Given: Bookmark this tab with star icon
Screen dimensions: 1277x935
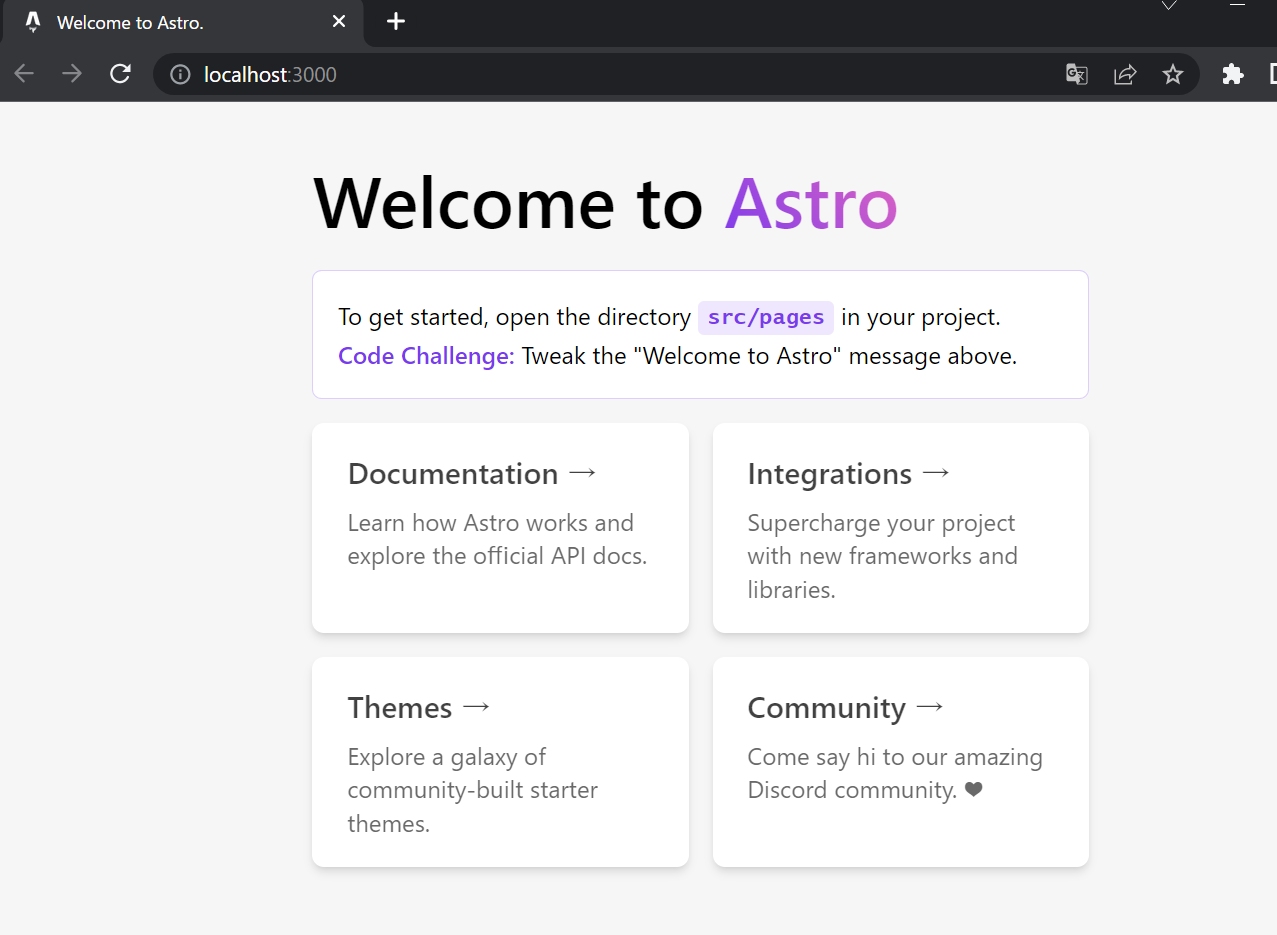Looking at the screenshot, I should (x=1173, y=74).
